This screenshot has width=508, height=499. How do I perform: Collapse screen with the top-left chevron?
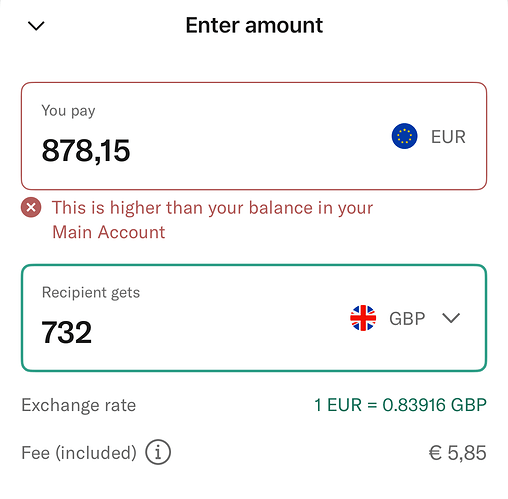click(x=36, y=26)
